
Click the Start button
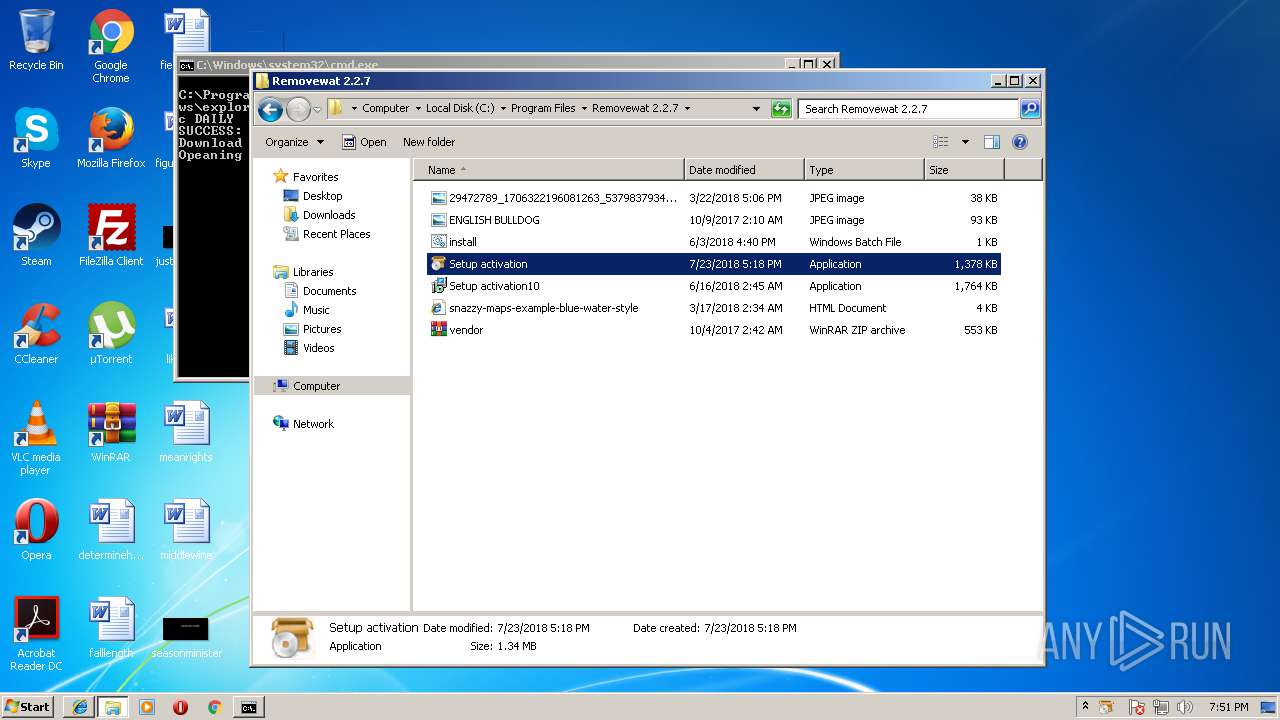tap(28, 707)
